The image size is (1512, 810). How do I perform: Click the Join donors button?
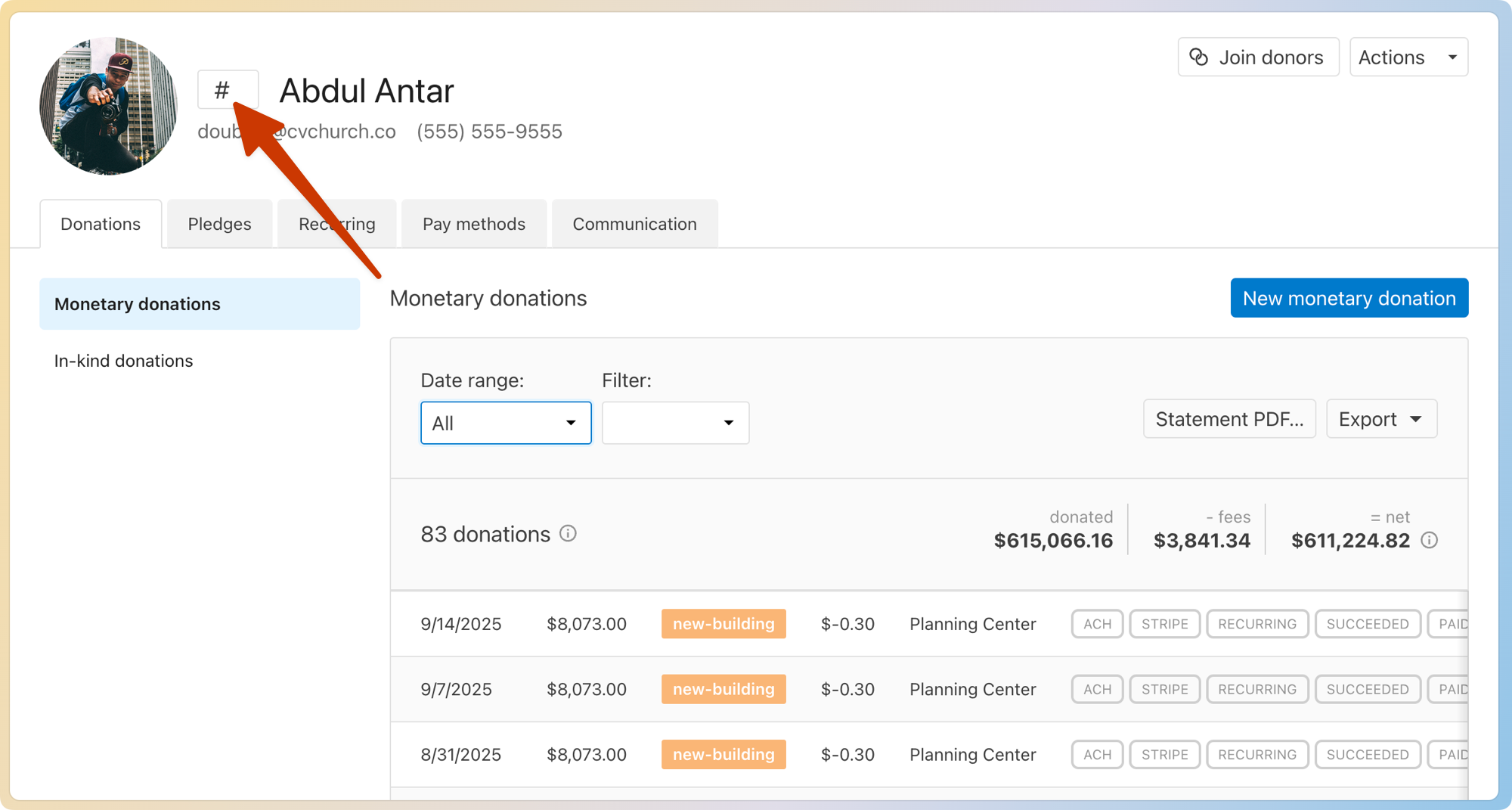(x=1258, y=57)
